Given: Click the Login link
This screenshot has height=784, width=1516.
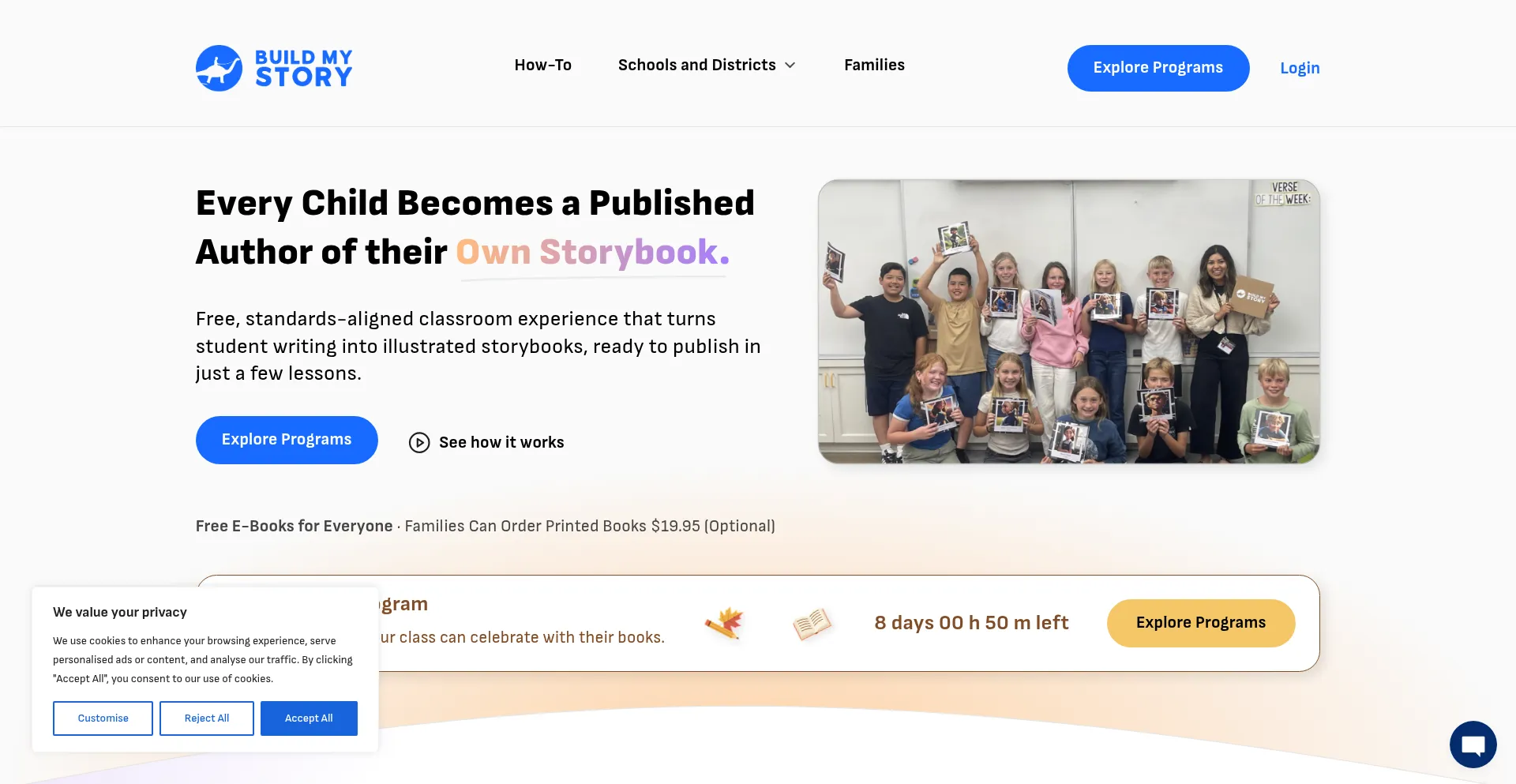Looking at the screenshot, I should point(1300,68).
